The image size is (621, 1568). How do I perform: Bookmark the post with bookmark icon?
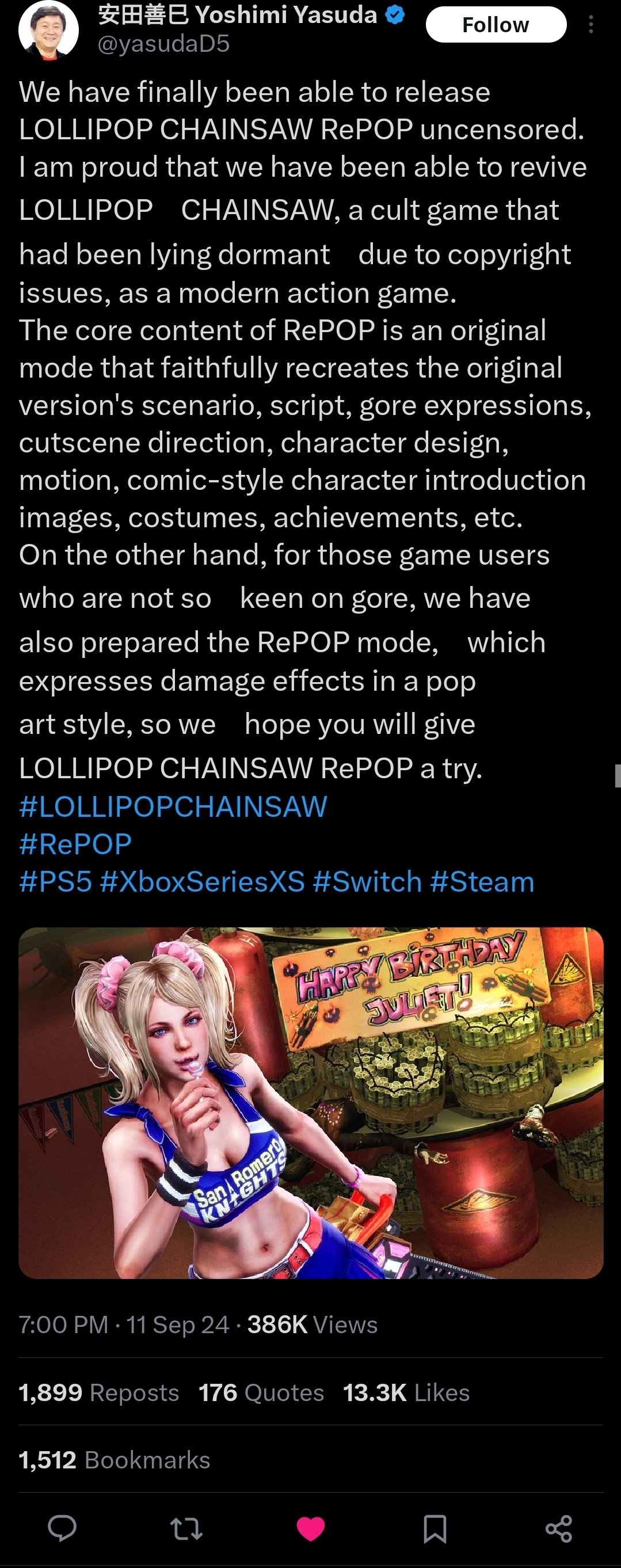pyautogui.click(x=435, y=1529)
